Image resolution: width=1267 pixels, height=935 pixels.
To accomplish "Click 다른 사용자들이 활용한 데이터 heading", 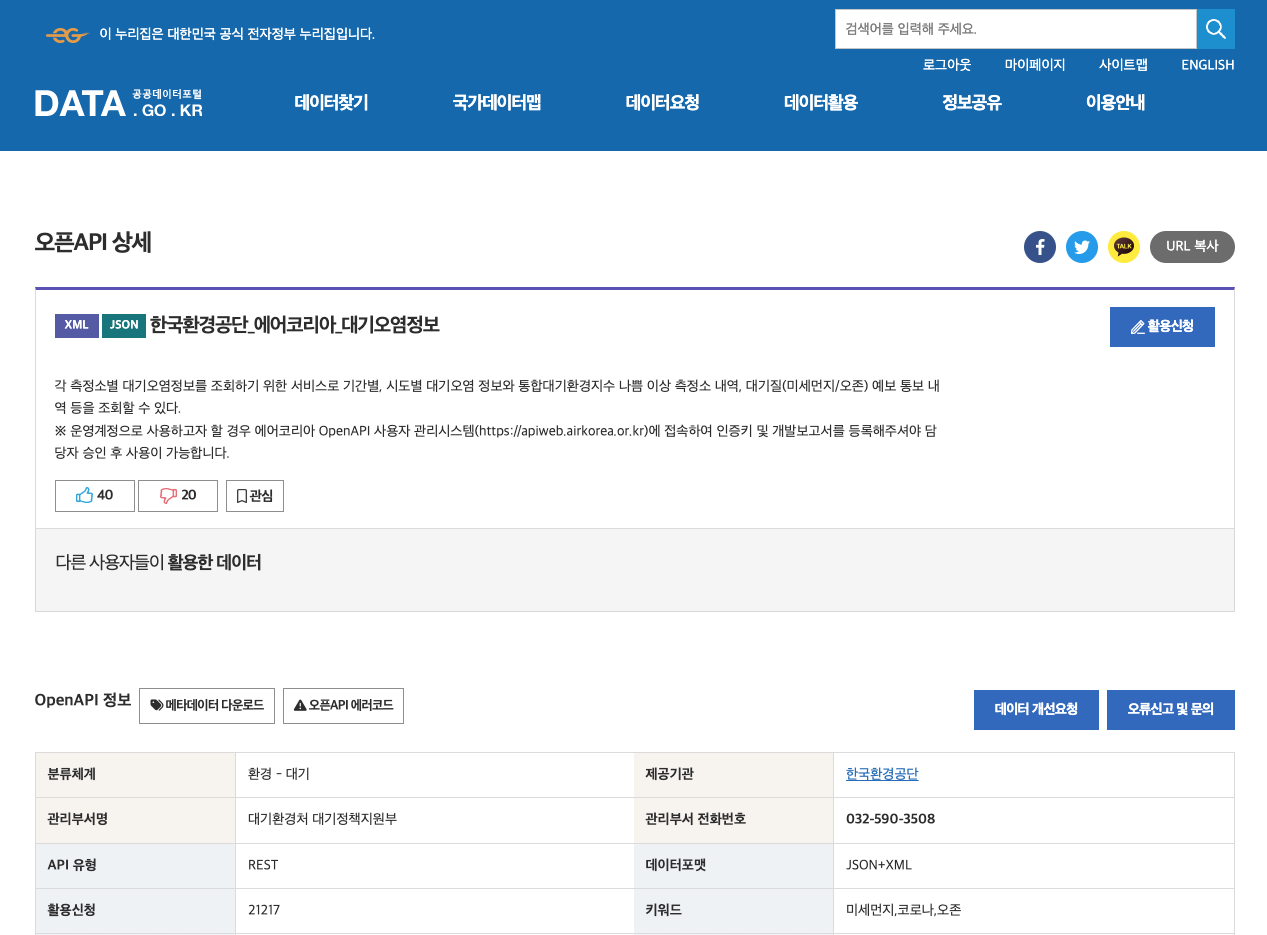I will (x=158, y=562).
